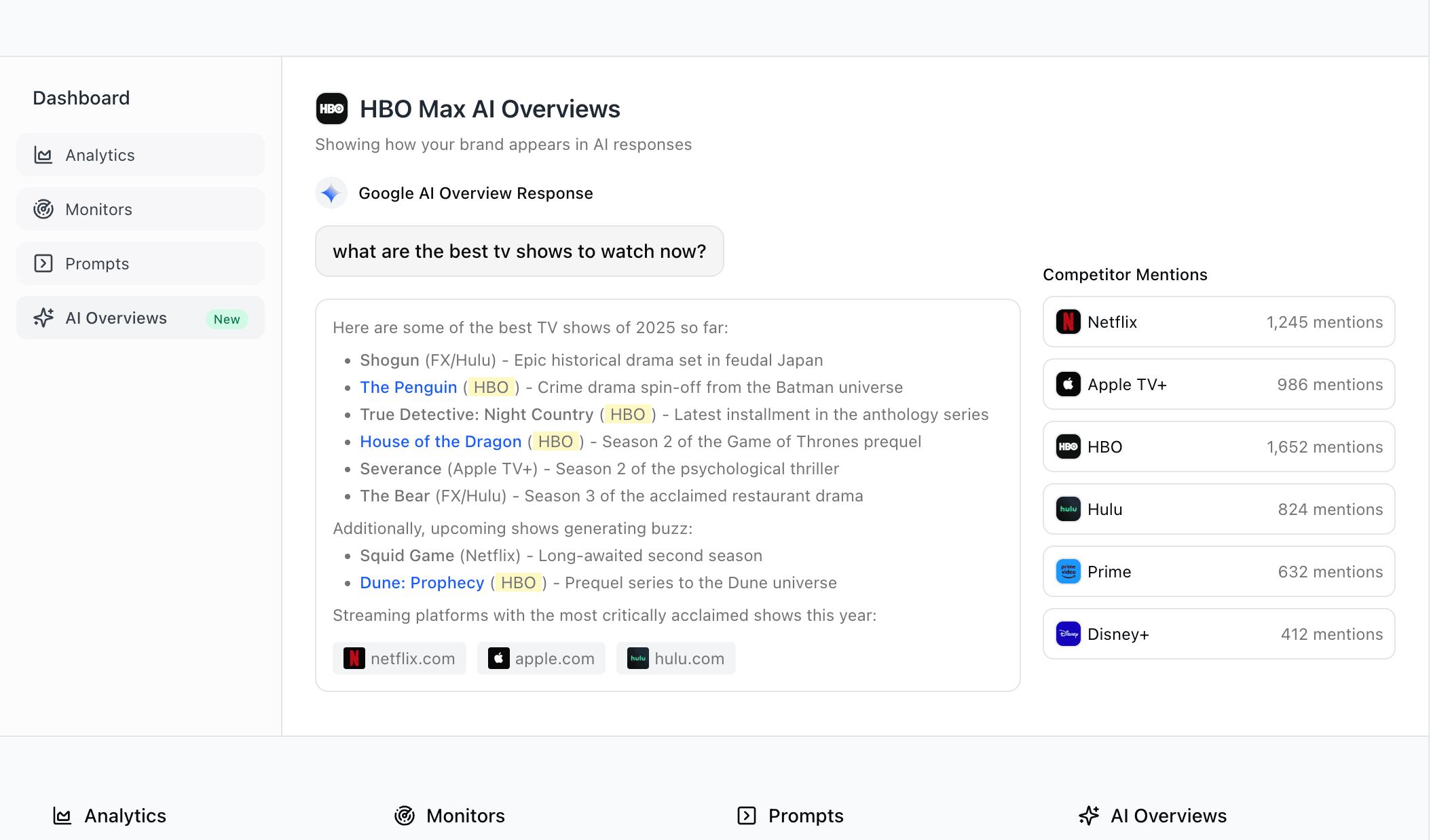
Task: Click the Analytics chart icon in sidebar
Action: click(x=43, y=155)
